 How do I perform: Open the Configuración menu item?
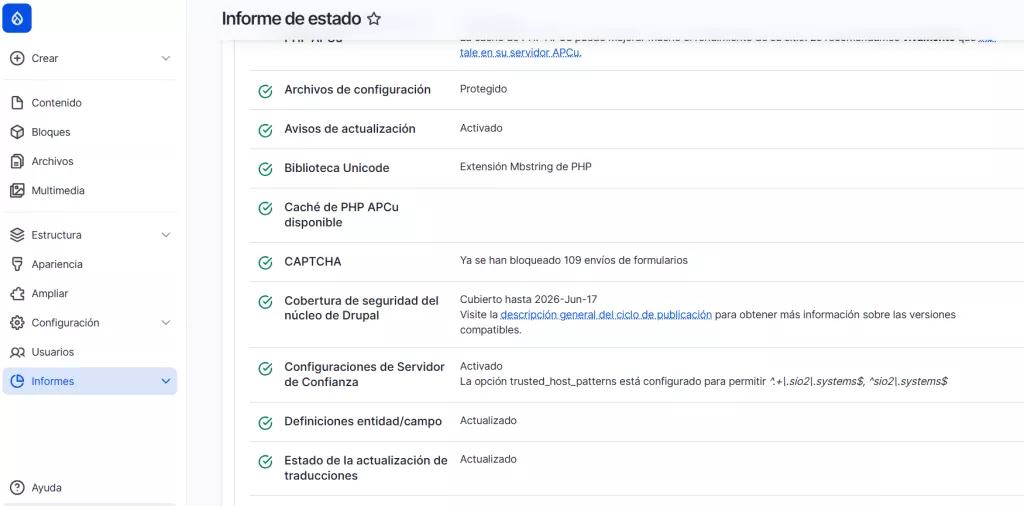point(65,323)
